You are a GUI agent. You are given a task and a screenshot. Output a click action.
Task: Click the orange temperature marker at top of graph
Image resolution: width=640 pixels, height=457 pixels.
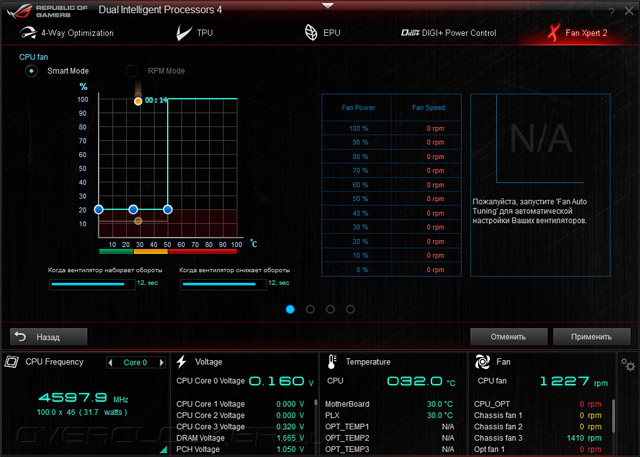(x=138, y=101)
